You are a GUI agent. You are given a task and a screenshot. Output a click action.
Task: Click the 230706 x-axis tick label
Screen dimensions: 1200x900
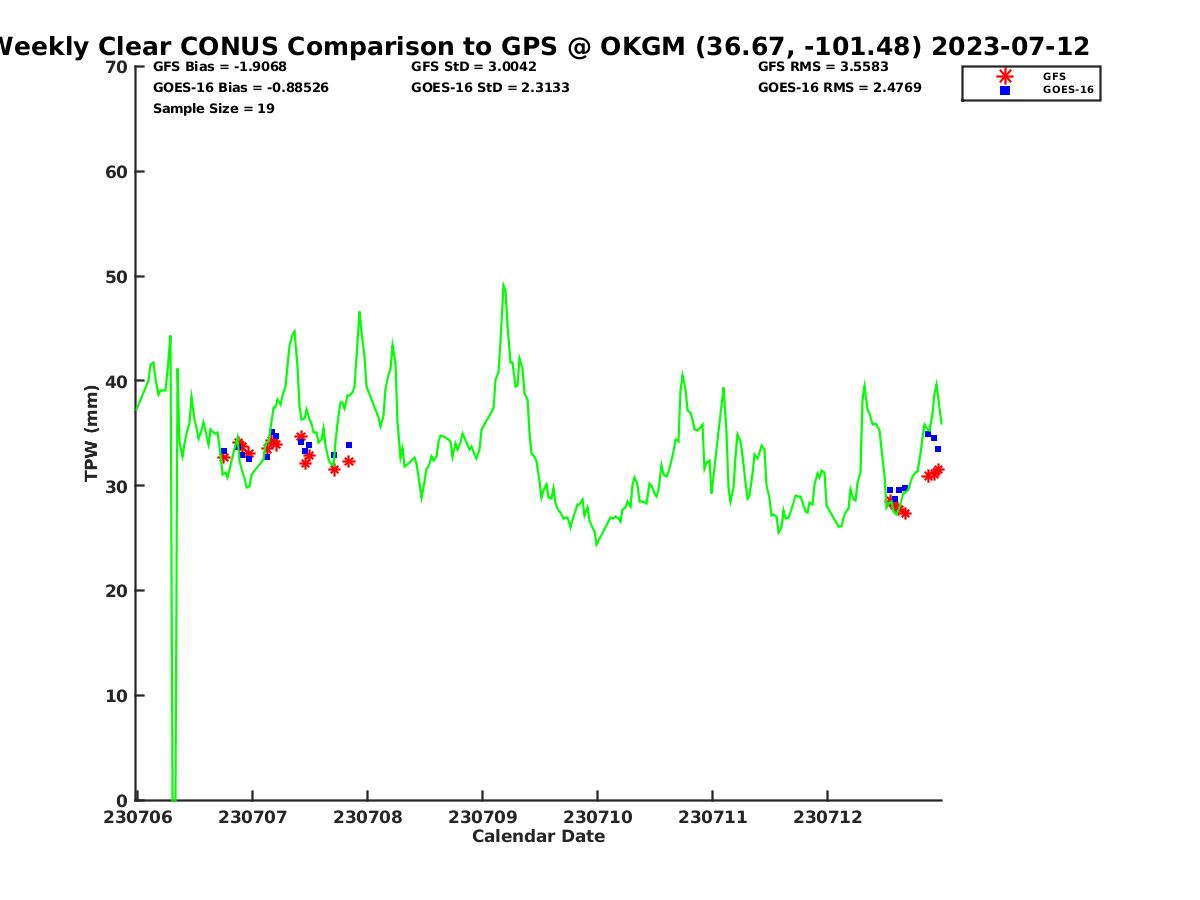tap(137, 817)
